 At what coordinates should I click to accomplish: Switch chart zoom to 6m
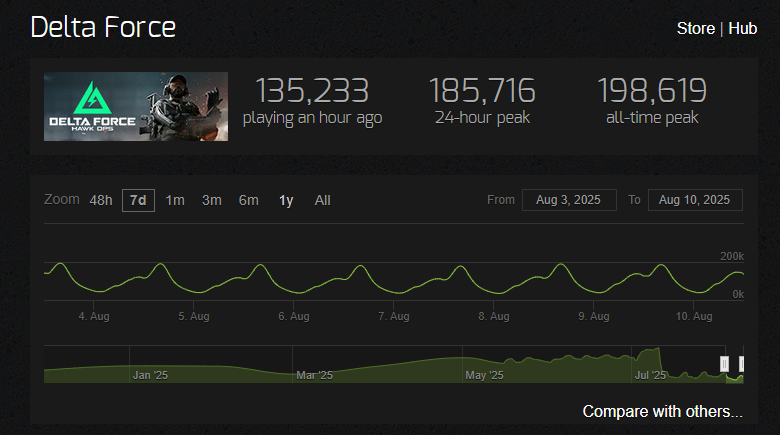[x=248, y=201]
